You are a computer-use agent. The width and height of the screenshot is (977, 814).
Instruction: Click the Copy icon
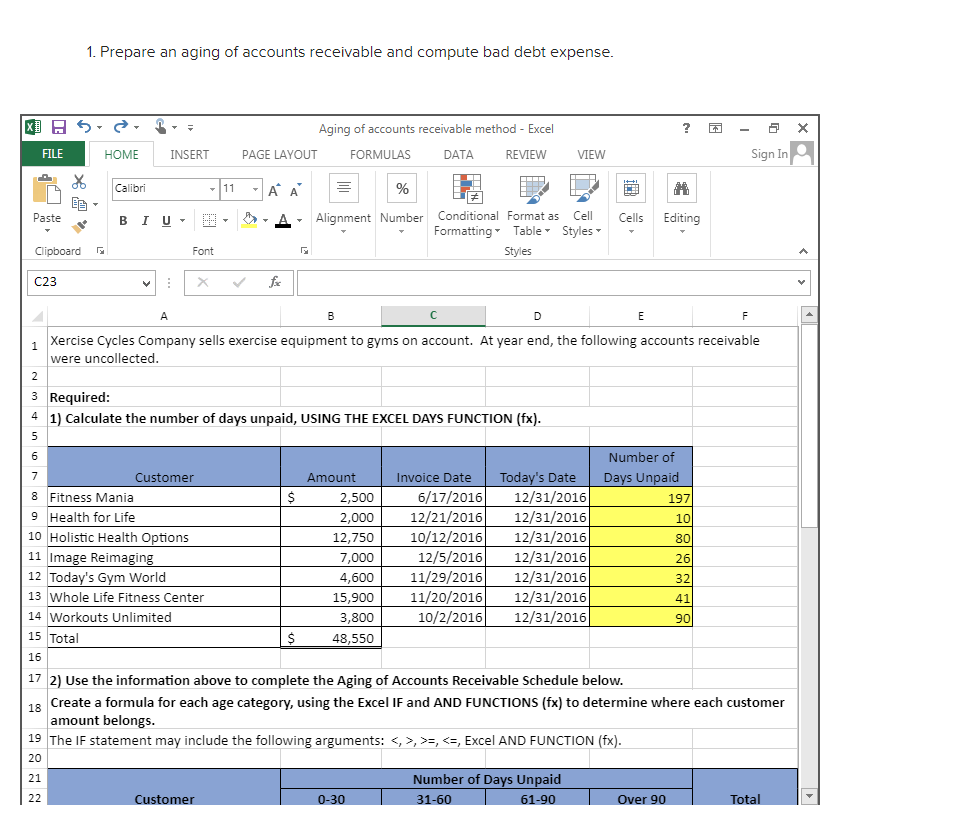click(x=79, y=204)
